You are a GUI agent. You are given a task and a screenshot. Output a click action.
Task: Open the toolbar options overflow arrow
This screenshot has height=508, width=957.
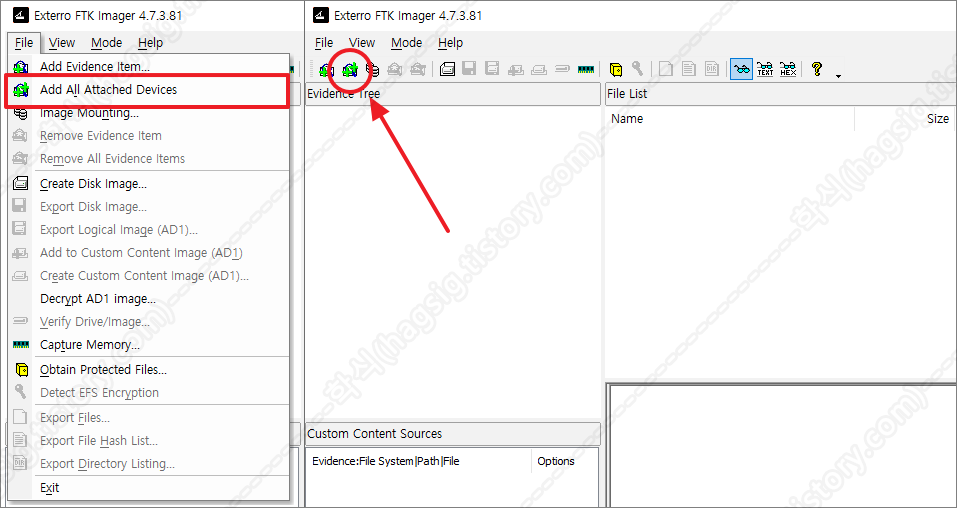(838, 76)
